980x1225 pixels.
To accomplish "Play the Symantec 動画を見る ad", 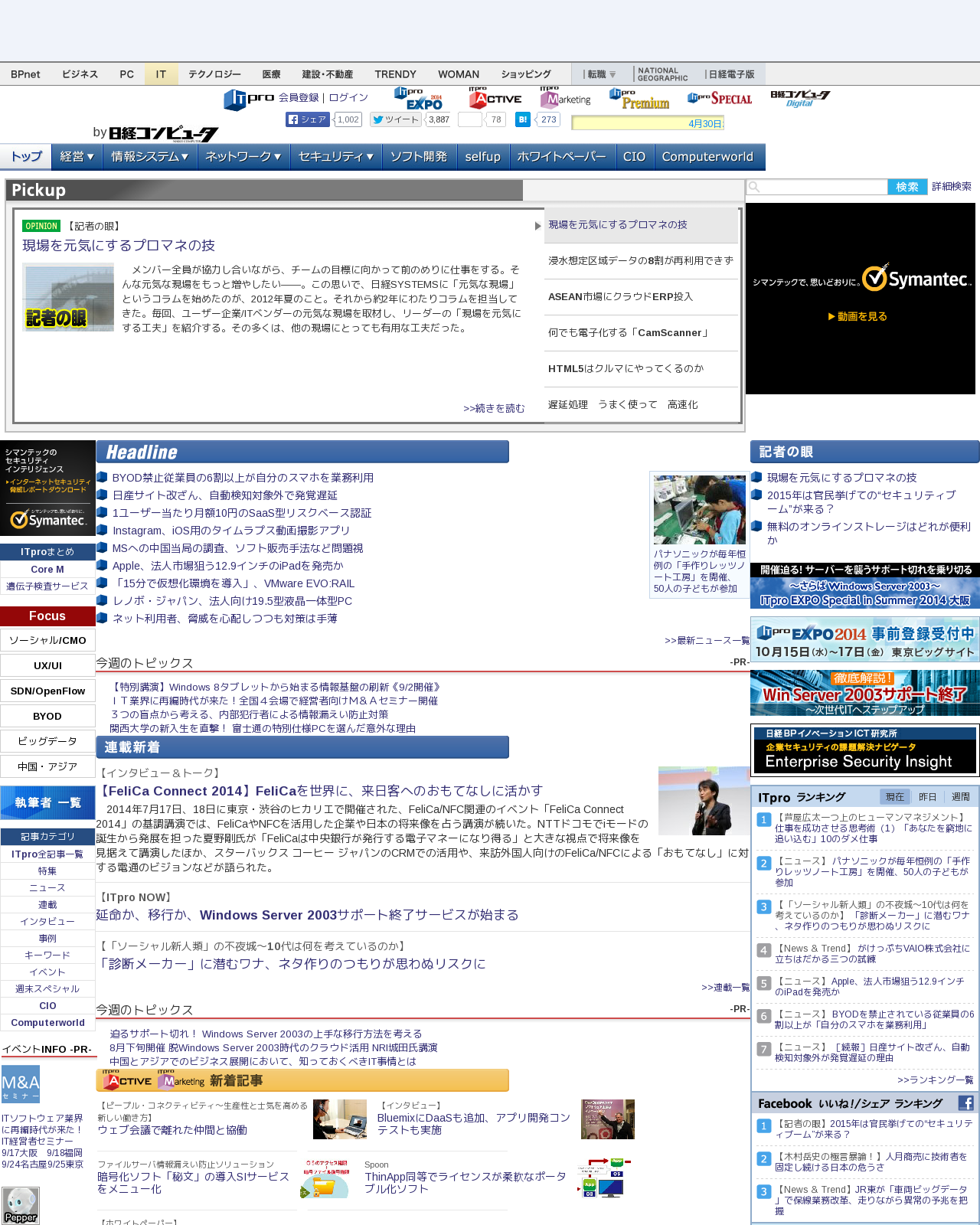I will (857, 316).
